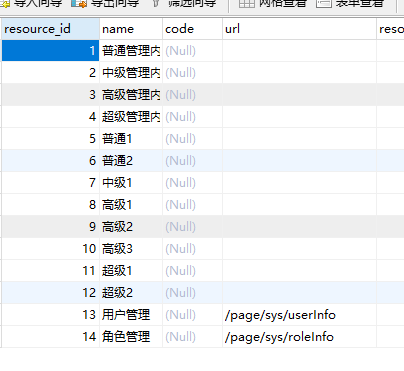404x371 pixels.
Task: Select resource_id cell 4
Action: click(x=50, y=117)
